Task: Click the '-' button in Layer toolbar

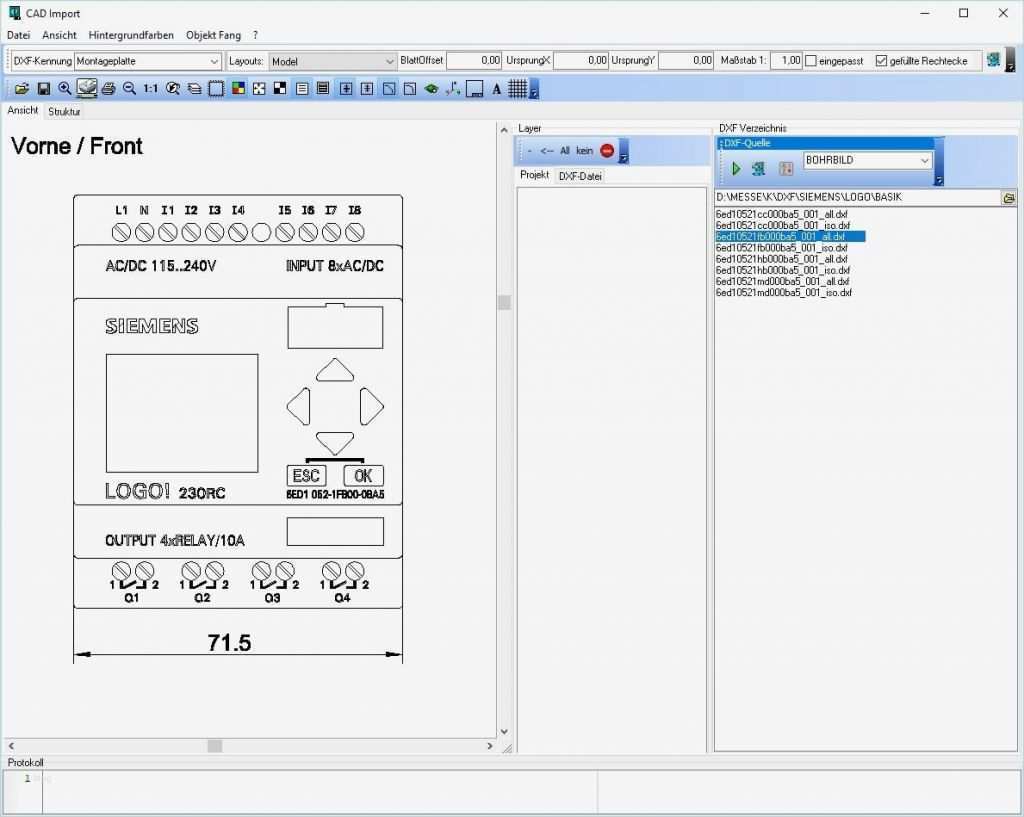Action: point(530,151)
